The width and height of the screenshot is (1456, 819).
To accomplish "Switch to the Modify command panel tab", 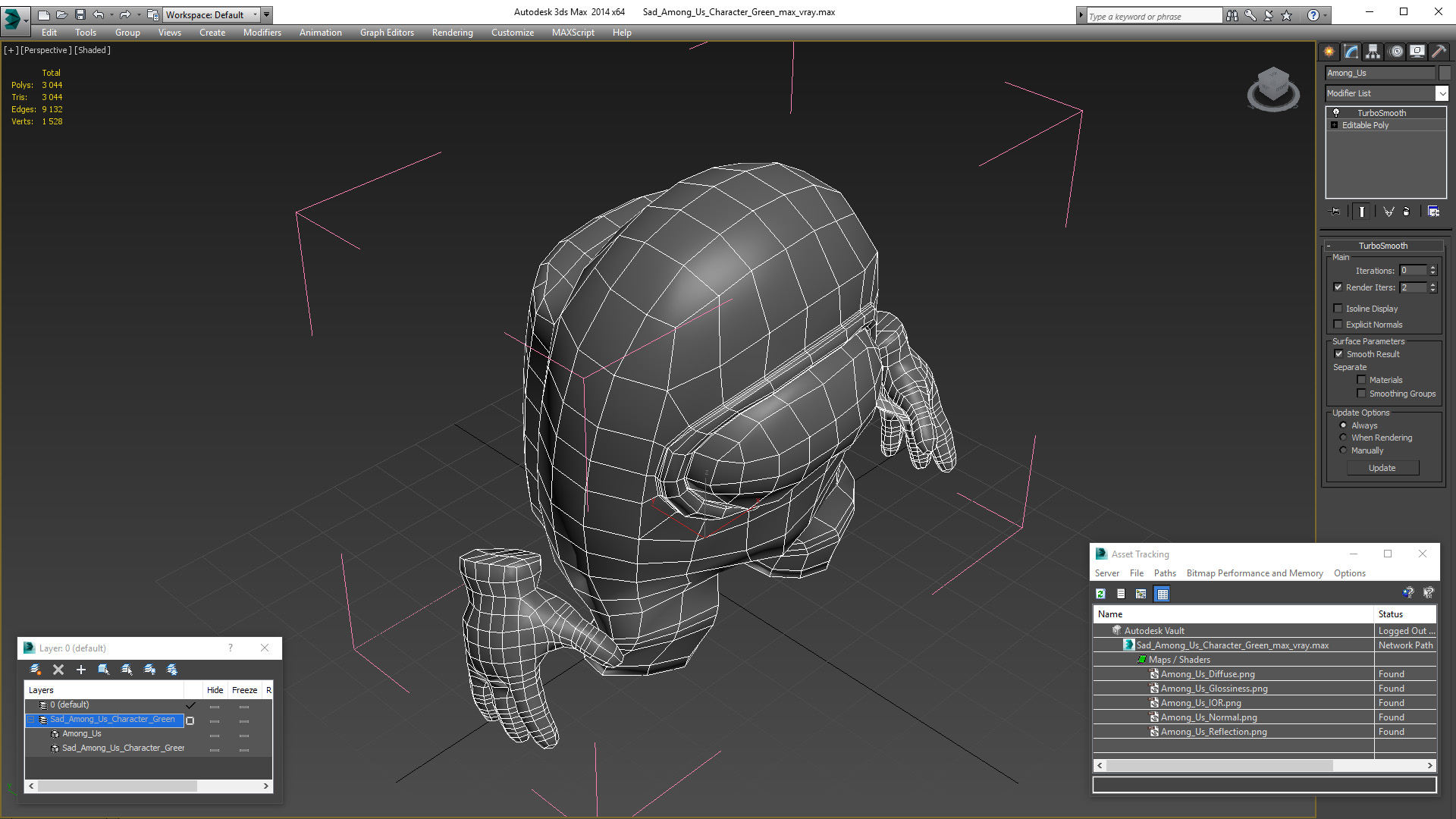I will pyautogui.click(x=1351, y=52).
